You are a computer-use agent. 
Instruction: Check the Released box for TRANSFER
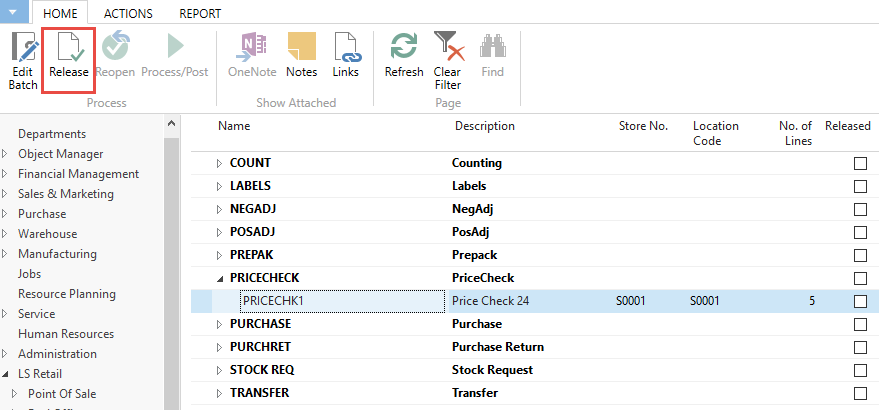click(x=860, y=393)
